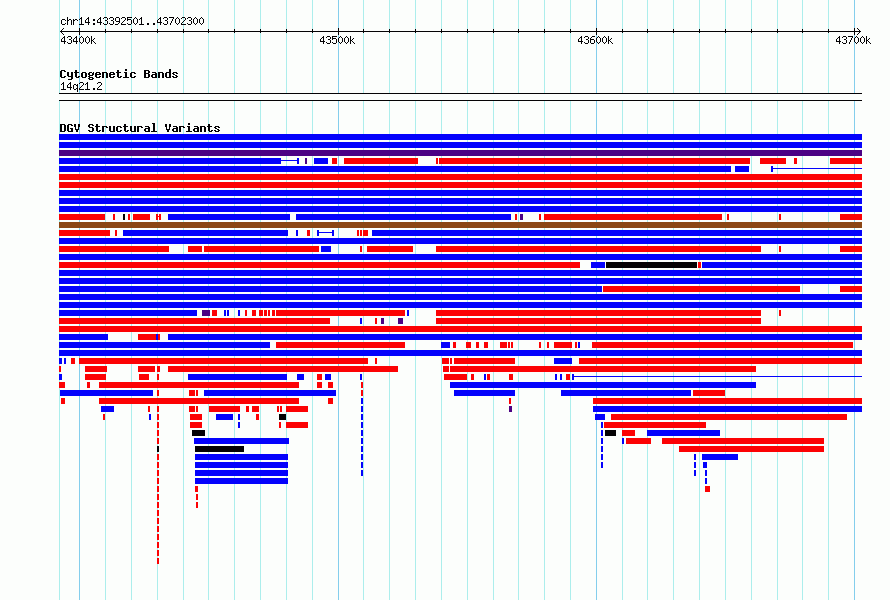The height and width of the screenshot is (600, 890).
Task: Select the 14q21.2 band label
Action: (81, 86)
